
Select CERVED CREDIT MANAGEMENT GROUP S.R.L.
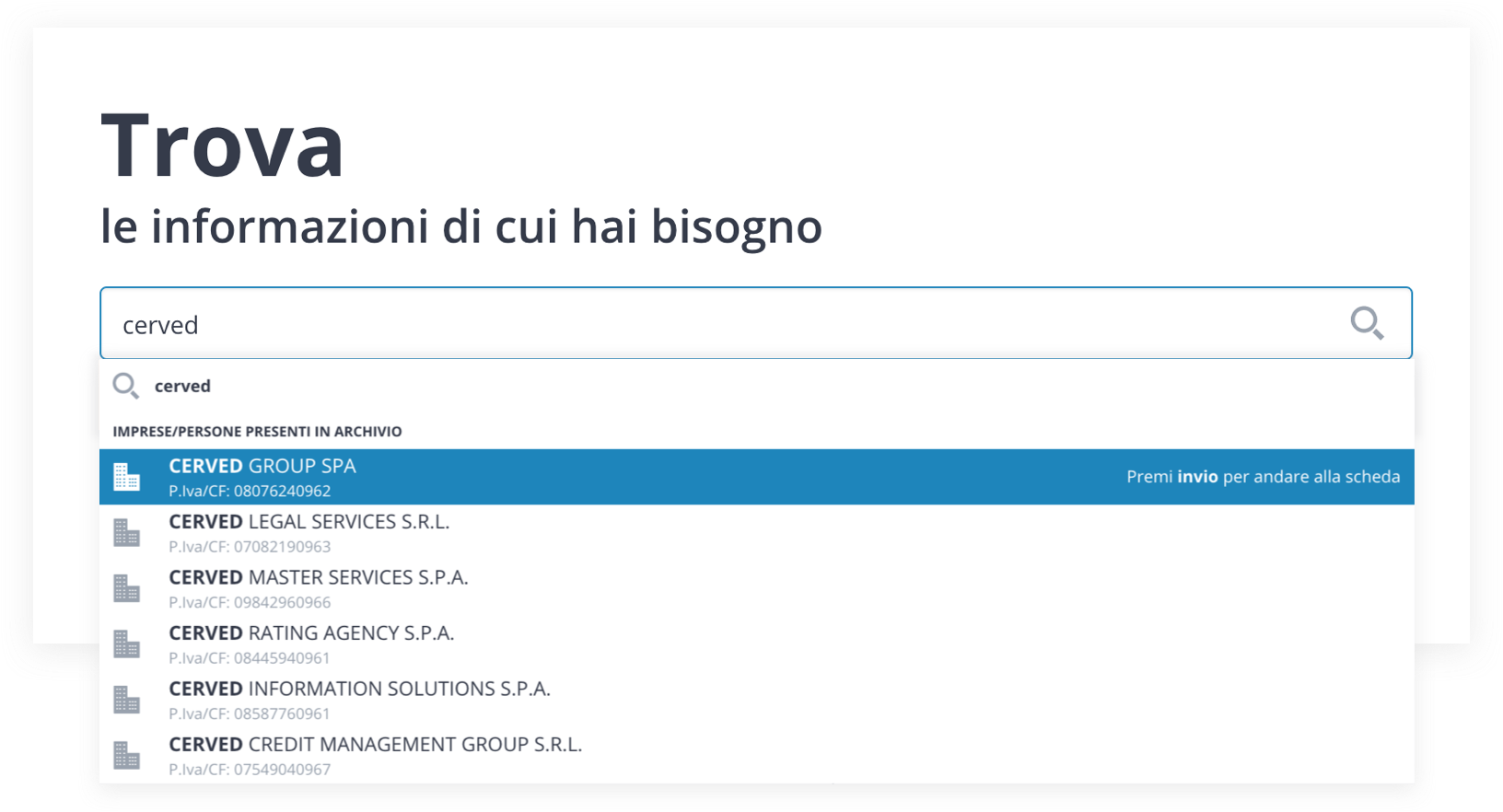[756, 755]
